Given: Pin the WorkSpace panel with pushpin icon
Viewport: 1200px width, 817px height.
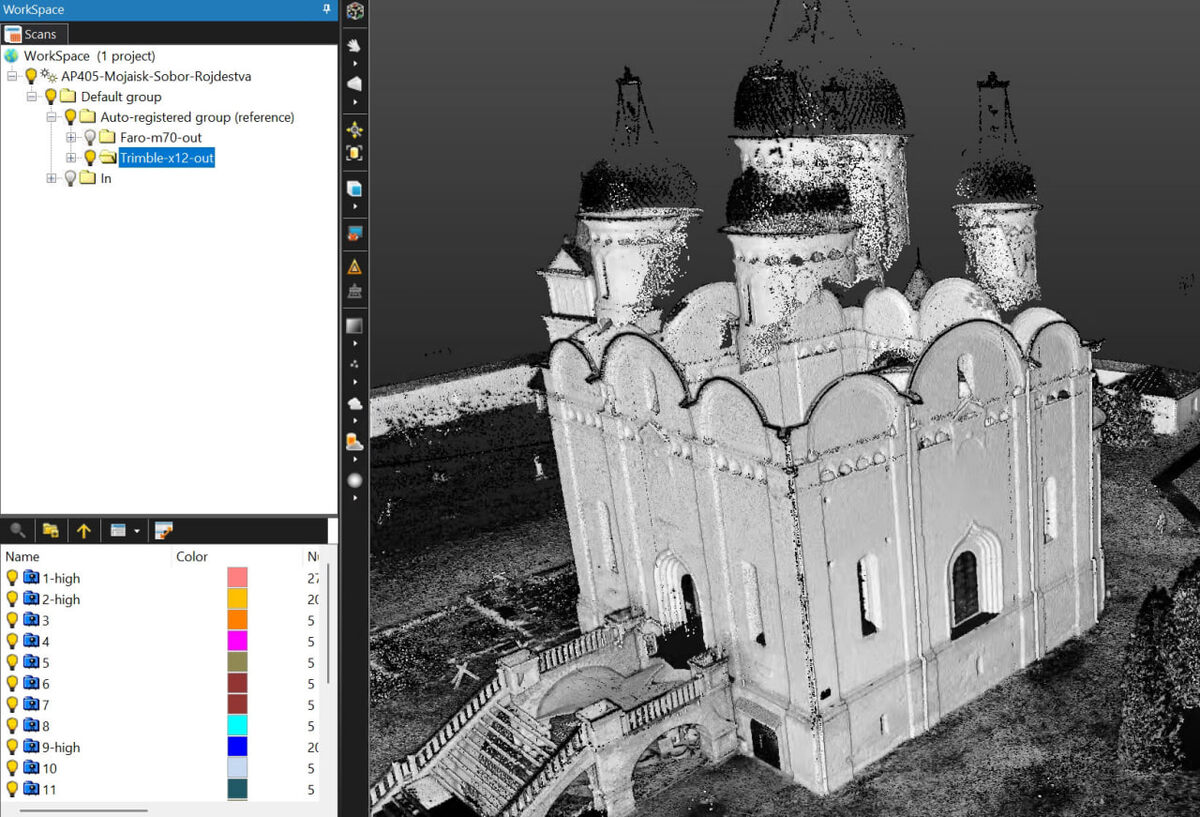Looking at the screenshot, I should 326,9.
